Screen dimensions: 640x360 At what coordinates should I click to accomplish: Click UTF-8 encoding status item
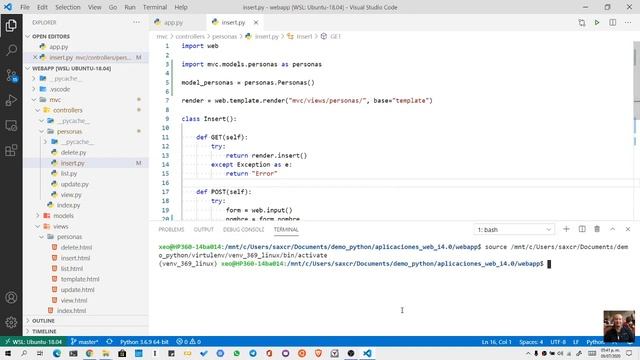(x=558, y=342)
